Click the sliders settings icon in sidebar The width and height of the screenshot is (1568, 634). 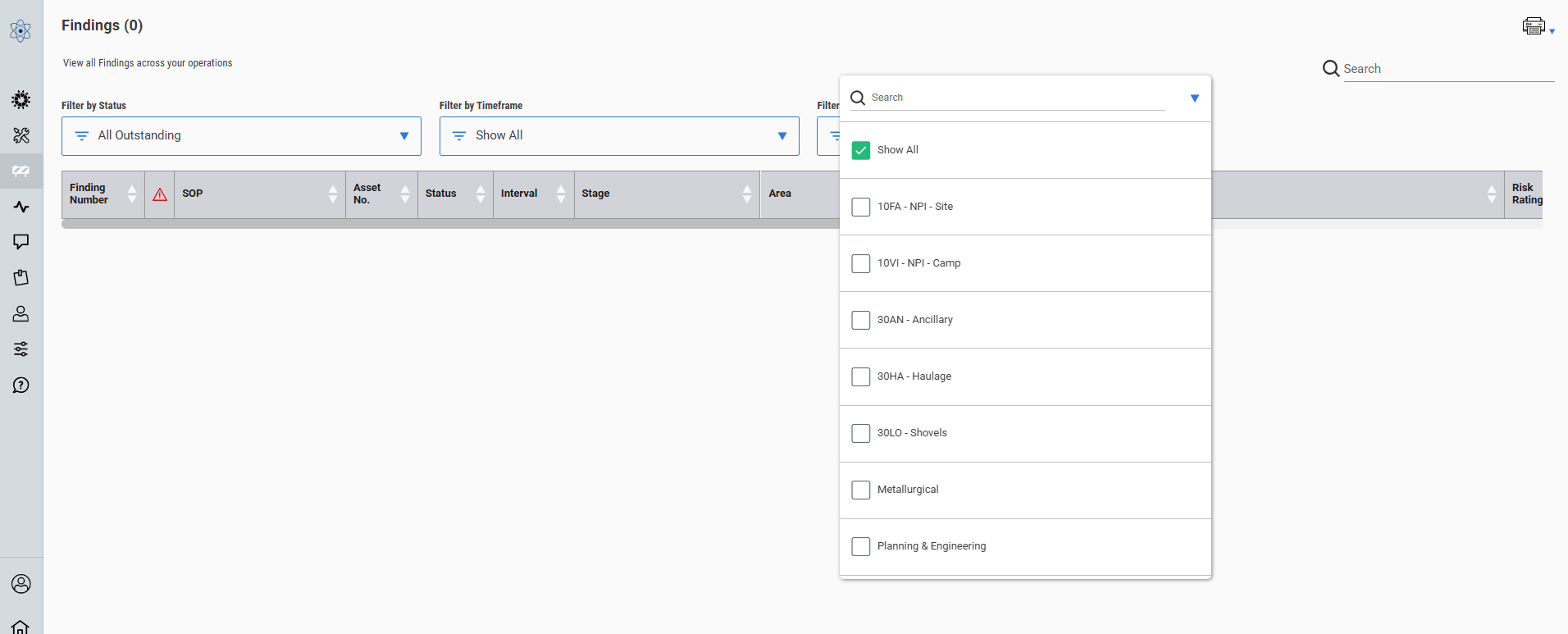21,349
